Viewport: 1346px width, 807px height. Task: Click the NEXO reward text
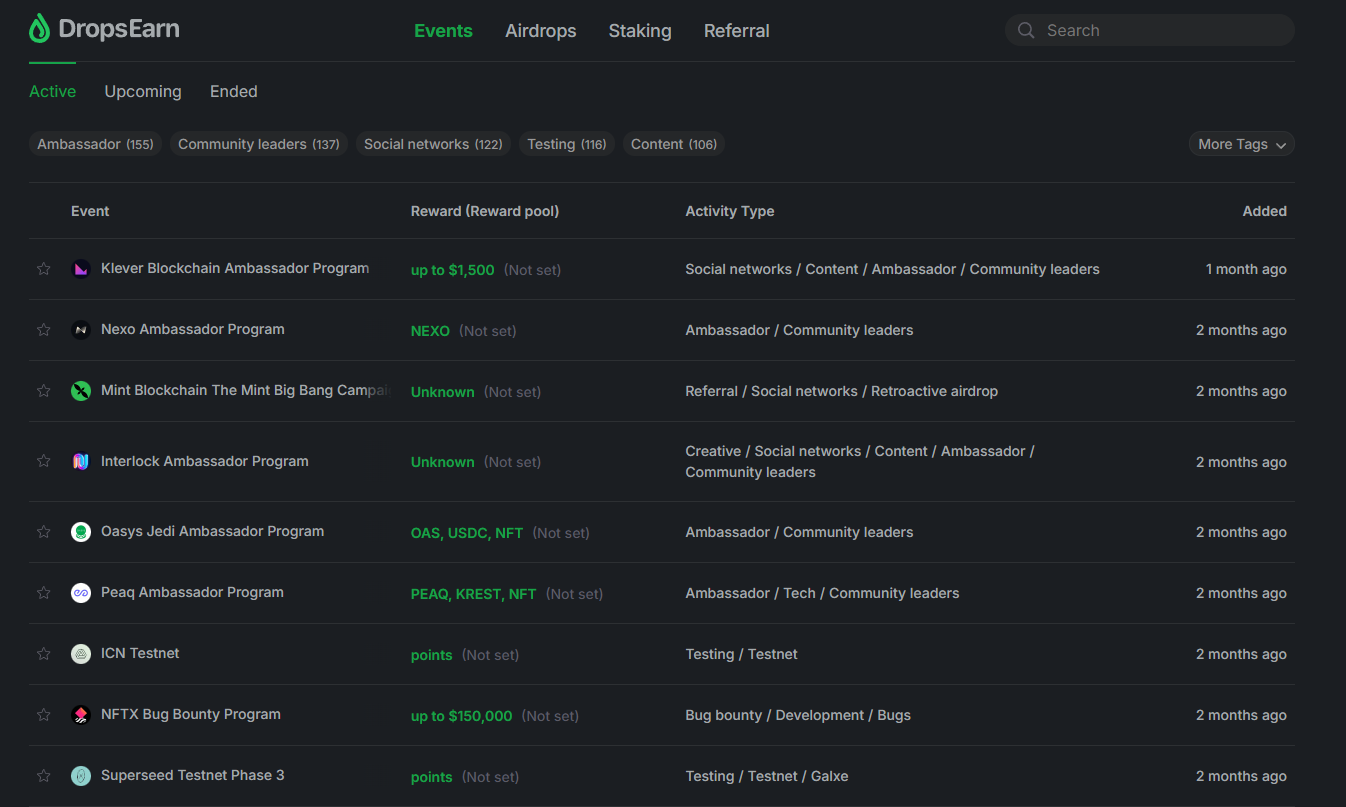pos(430,331)
